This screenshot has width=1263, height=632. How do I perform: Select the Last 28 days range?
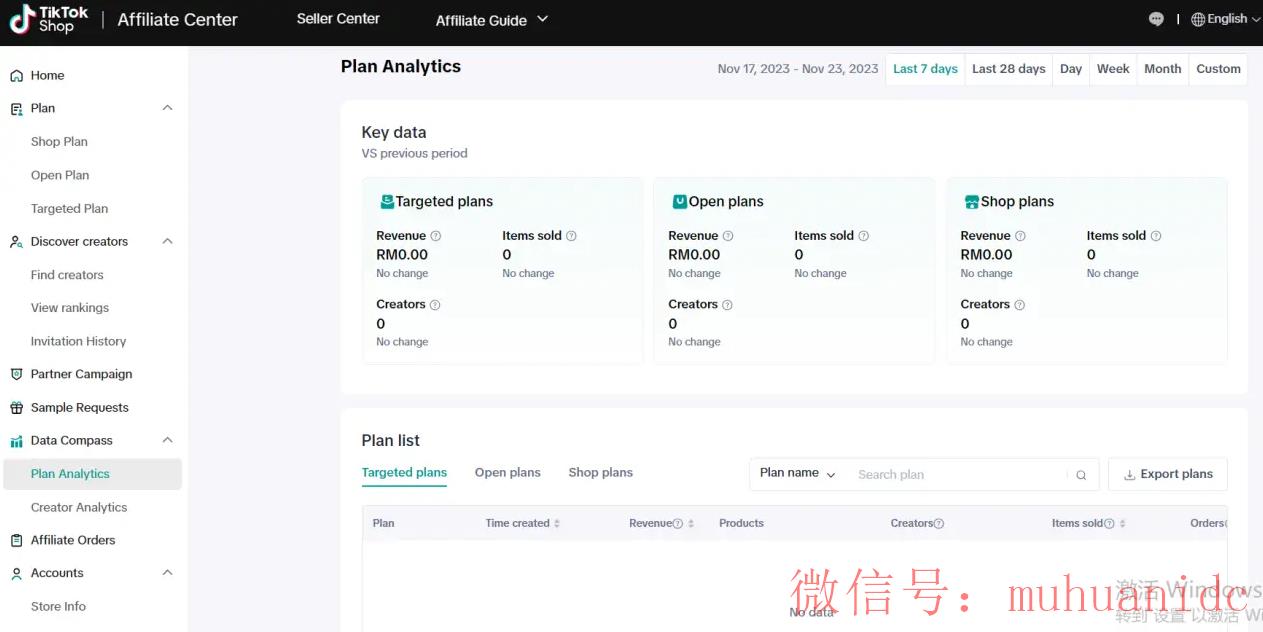pos(1008,69)
